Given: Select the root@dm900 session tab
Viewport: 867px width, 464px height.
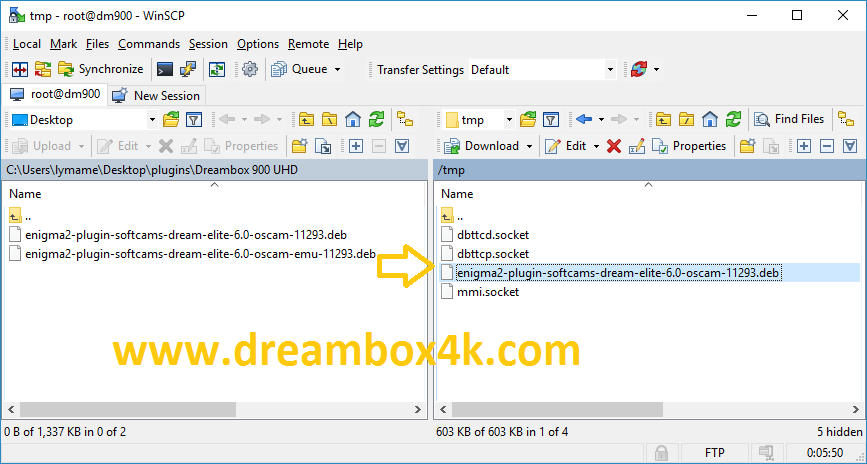Looking at the screenshot, I should click(x=54, y=95).
